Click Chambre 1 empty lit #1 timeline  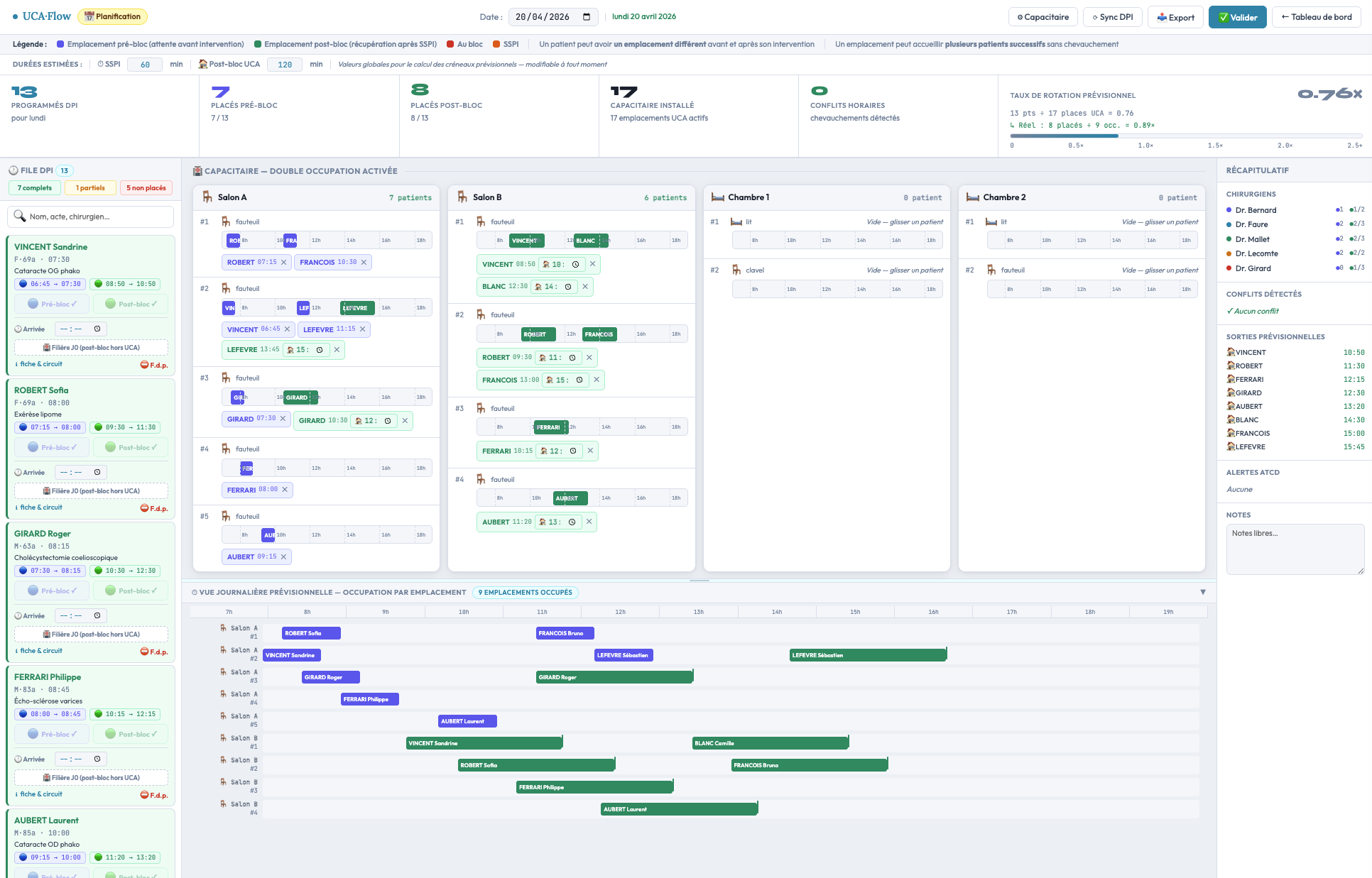(837, 241)
